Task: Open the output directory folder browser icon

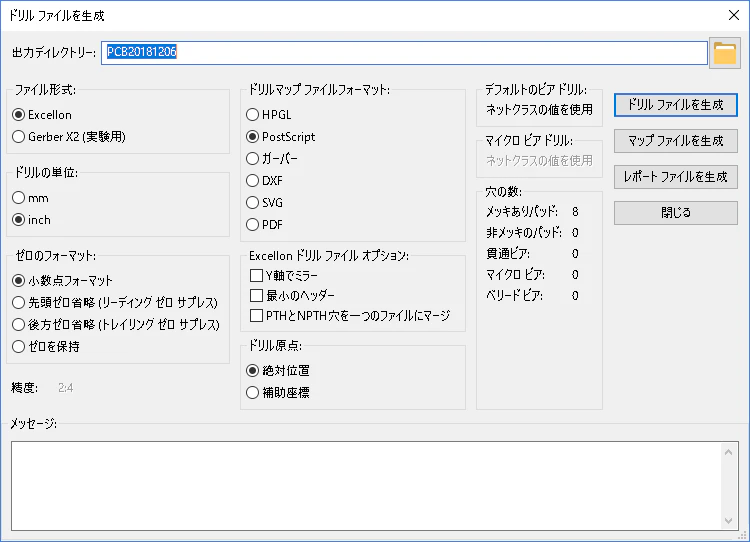Action: tap(725, 53)
